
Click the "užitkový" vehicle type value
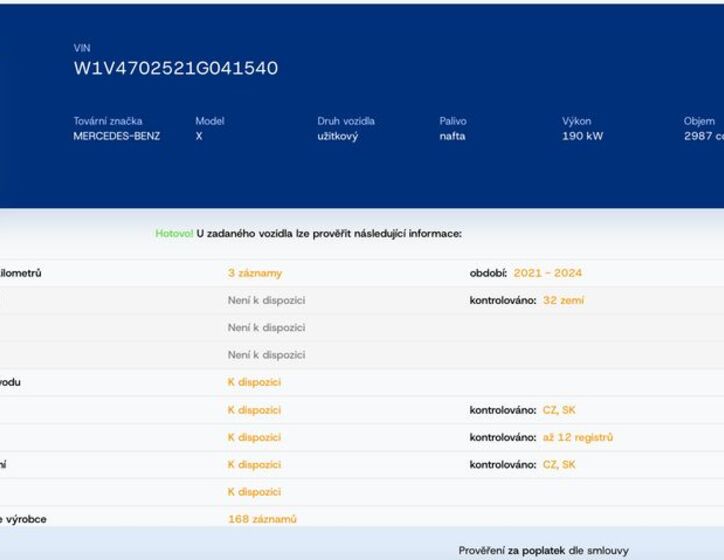(337, 136)
